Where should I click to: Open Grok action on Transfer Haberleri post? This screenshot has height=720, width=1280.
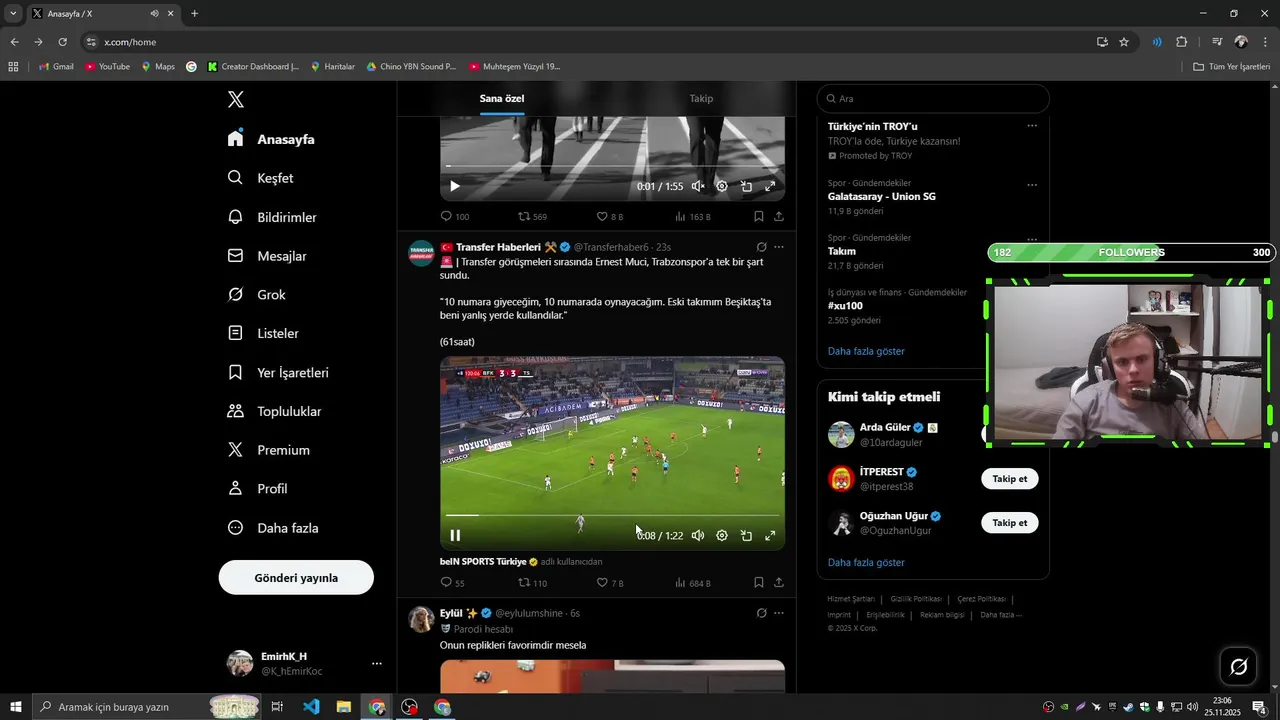click(761, 247)
